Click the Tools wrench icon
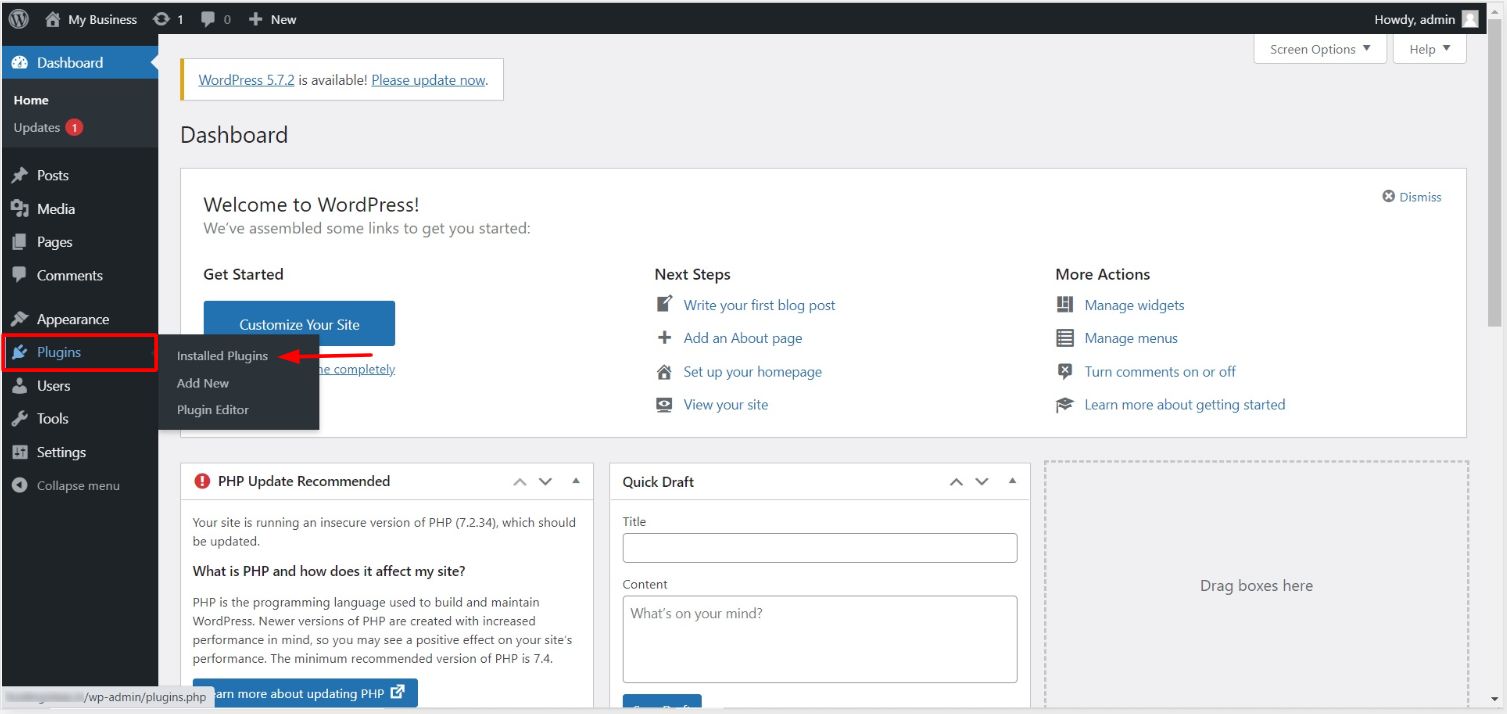 [x=20, y=419]
